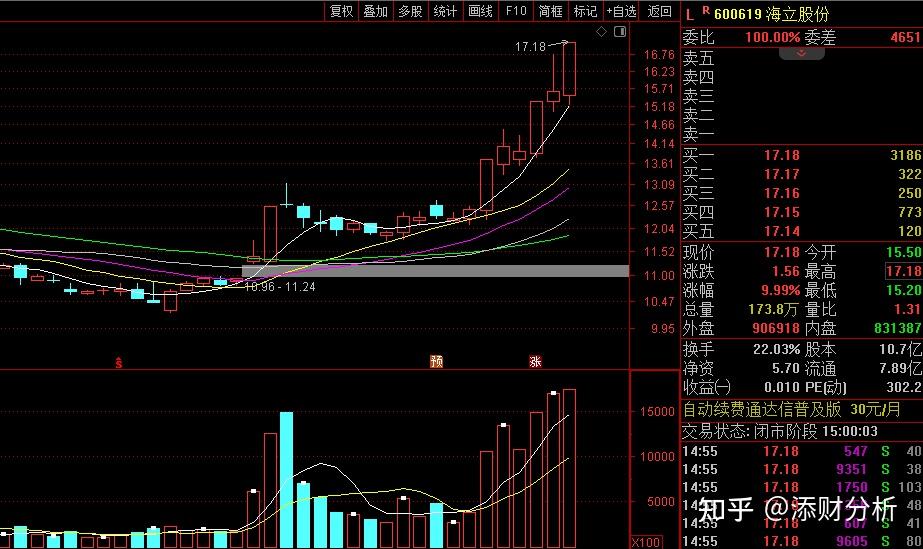Open the X100 volume scale selector
Screen dimensions: 923x549
[x=646, y=542]
